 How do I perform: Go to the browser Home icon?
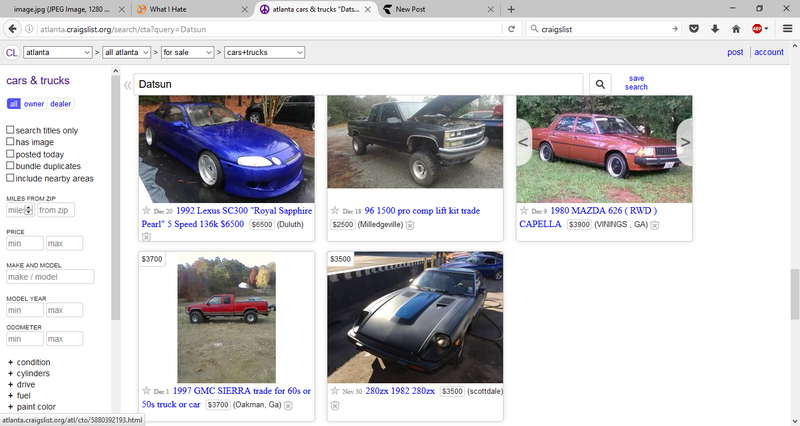(x=736, y=29)
